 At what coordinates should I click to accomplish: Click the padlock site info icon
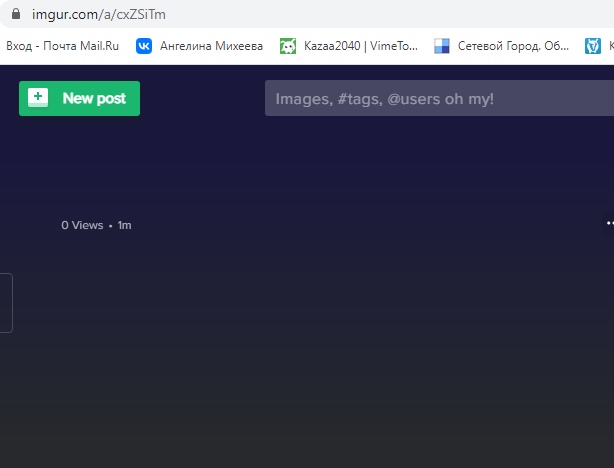pos(15,14)
